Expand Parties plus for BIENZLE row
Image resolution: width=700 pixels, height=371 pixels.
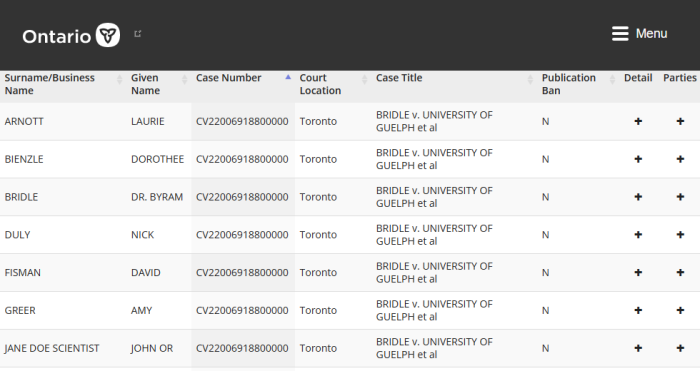click(x=680, y=159)
